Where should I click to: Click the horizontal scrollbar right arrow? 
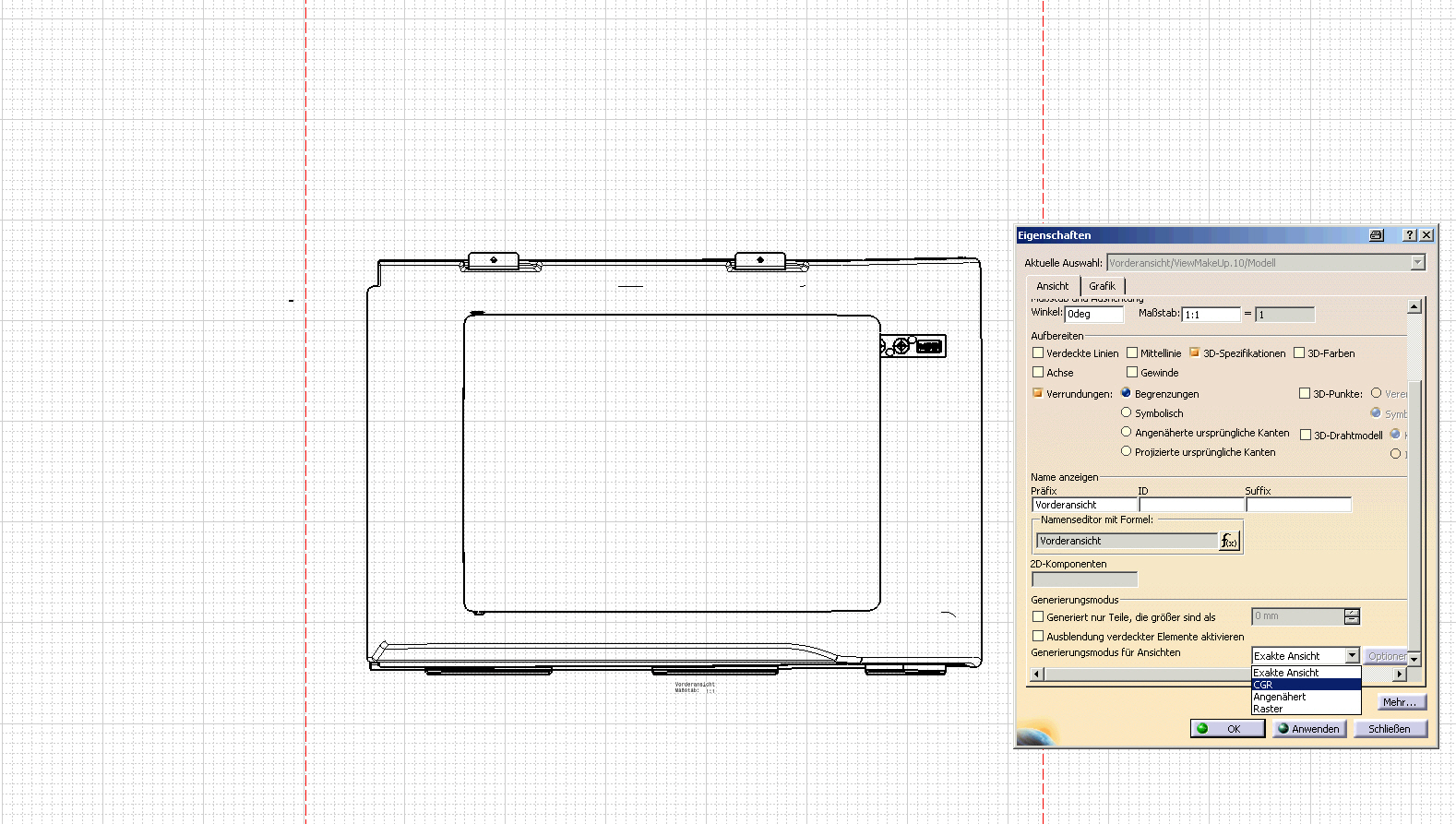pyautogui.click(x=1400, y=675)
